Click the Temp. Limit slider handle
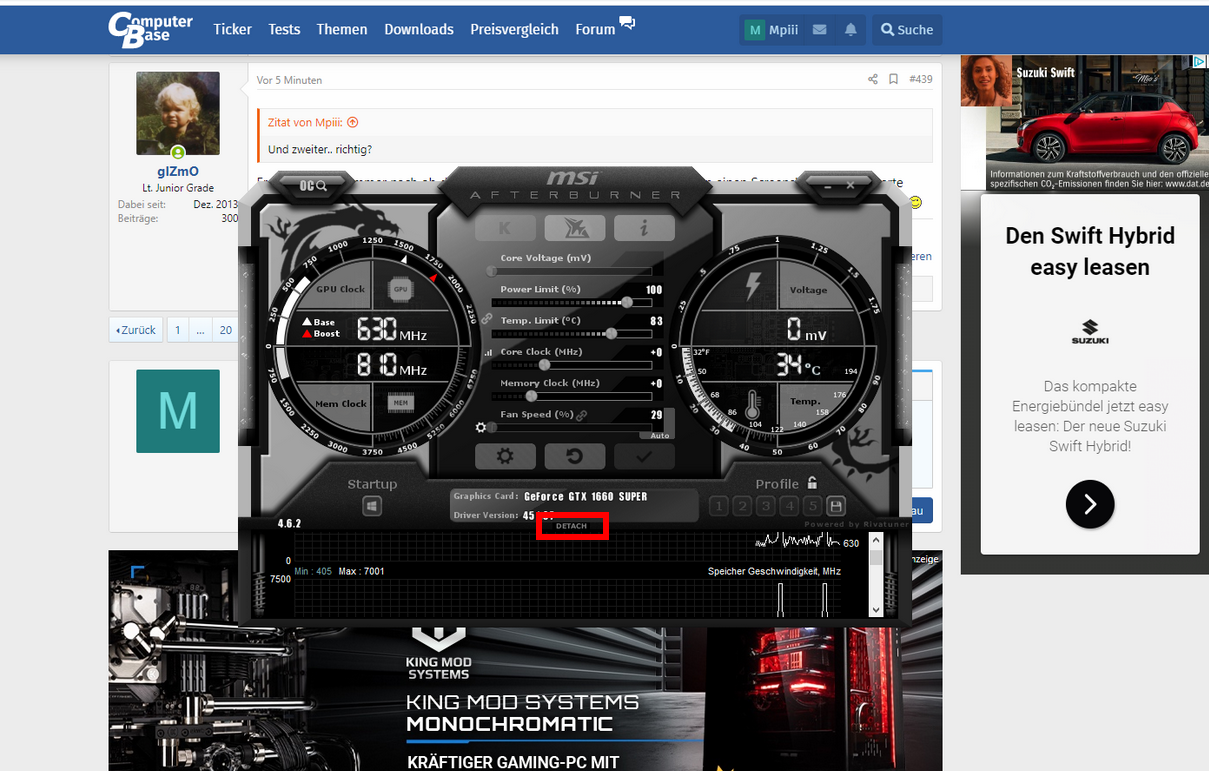This screenshot has height=771, width=1209. click(x=610, y=333)
